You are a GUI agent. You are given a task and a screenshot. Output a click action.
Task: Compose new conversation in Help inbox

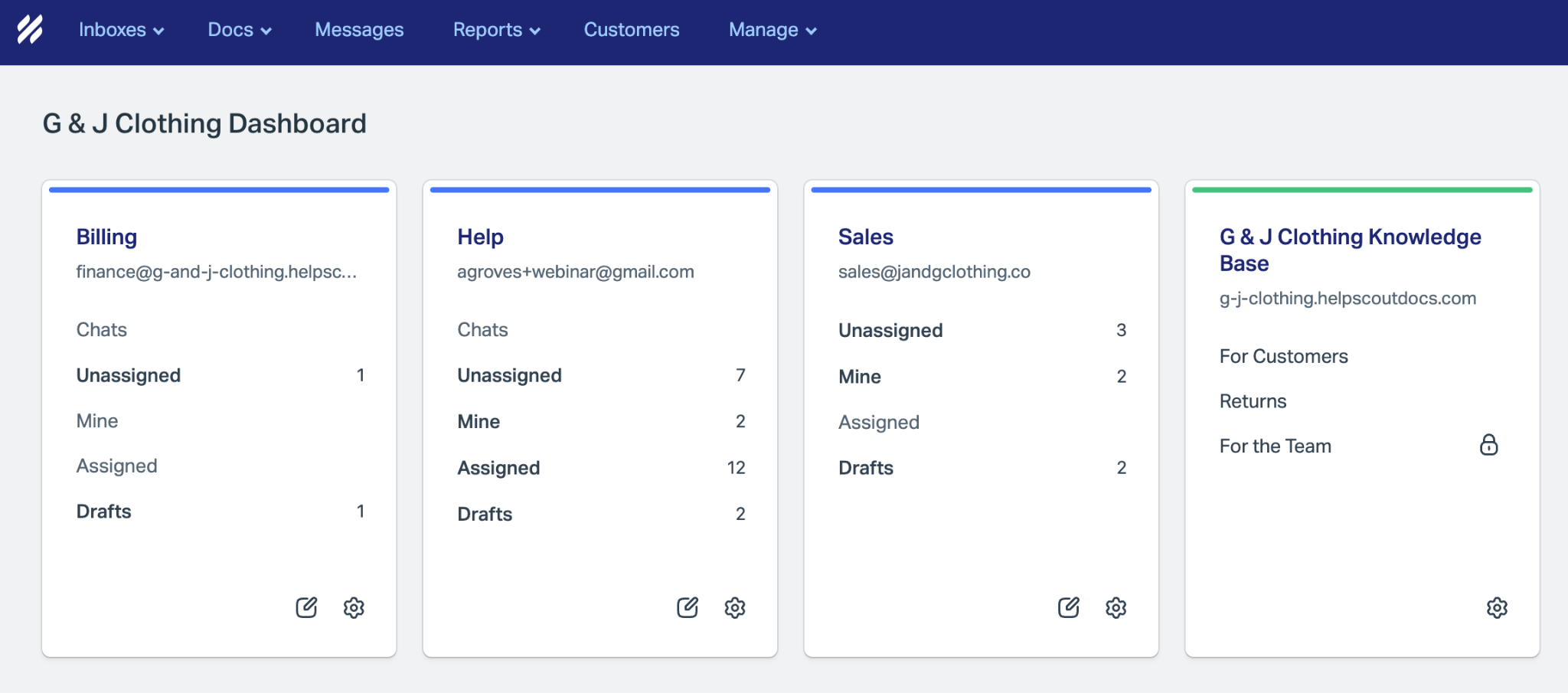pyautogui.click(x=688, y=607)
